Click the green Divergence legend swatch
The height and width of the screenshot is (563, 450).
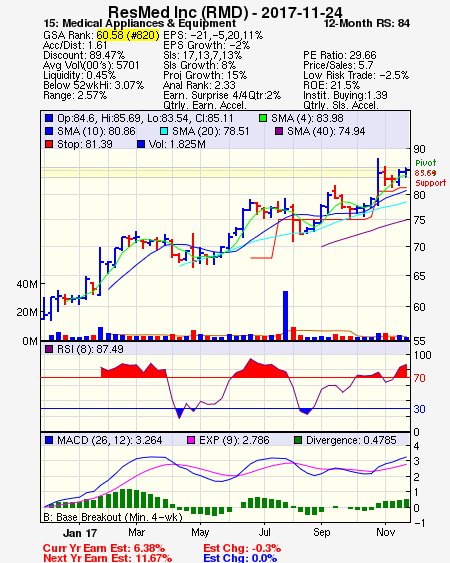pyautogui.click(x=298, y=440)
